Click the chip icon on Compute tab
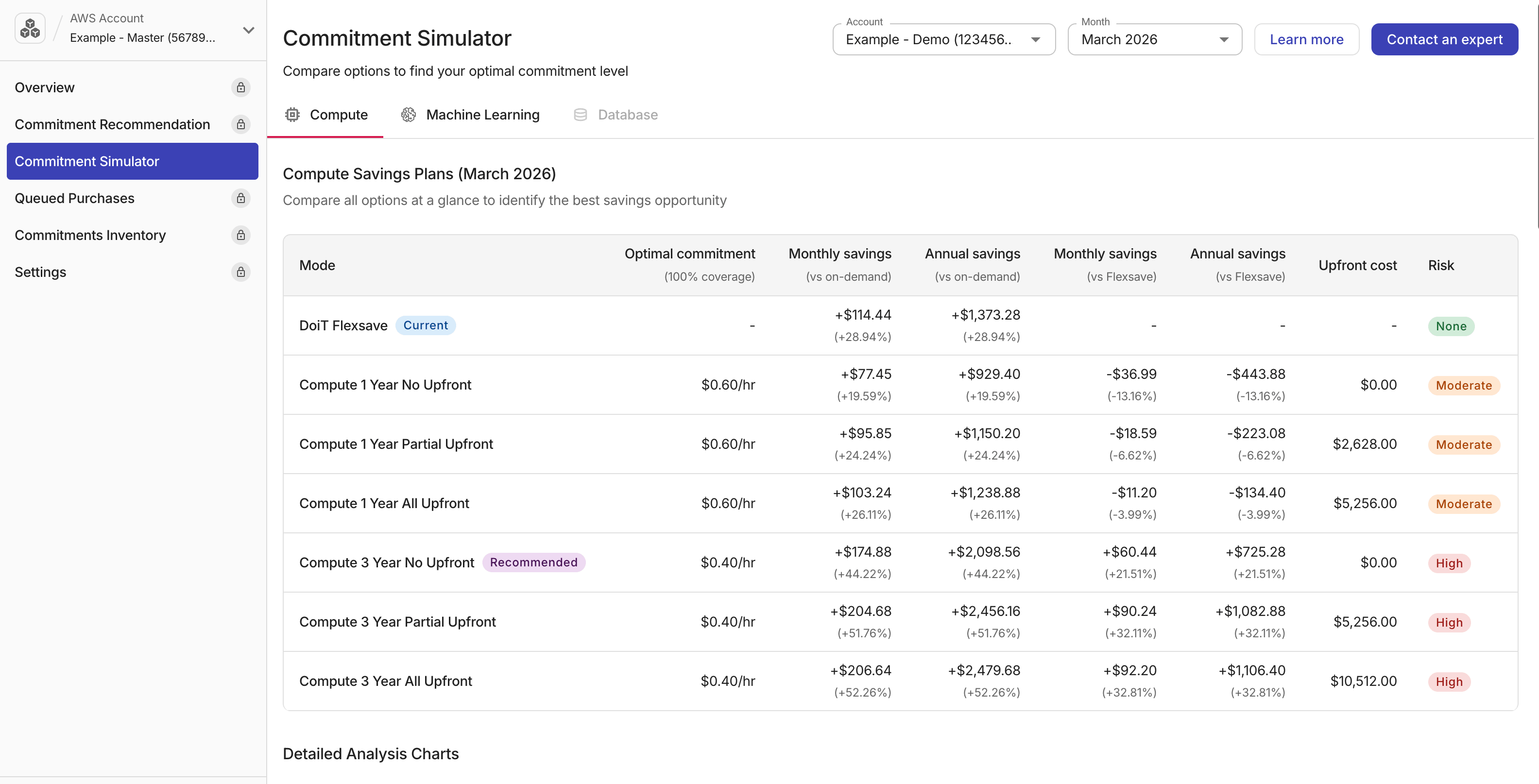 (x=292, y=115)
